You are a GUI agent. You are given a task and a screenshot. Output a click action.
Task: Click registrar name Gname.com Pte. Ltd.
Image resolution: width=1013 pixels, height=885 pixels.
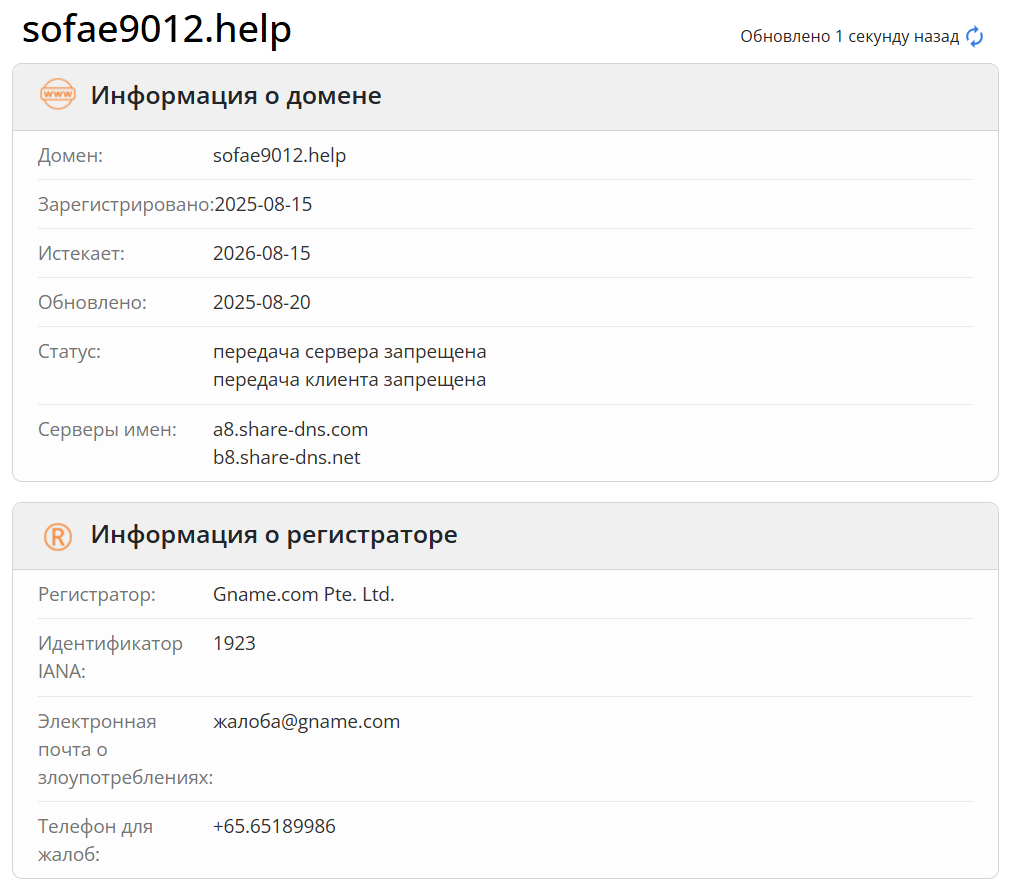point(304,594)
